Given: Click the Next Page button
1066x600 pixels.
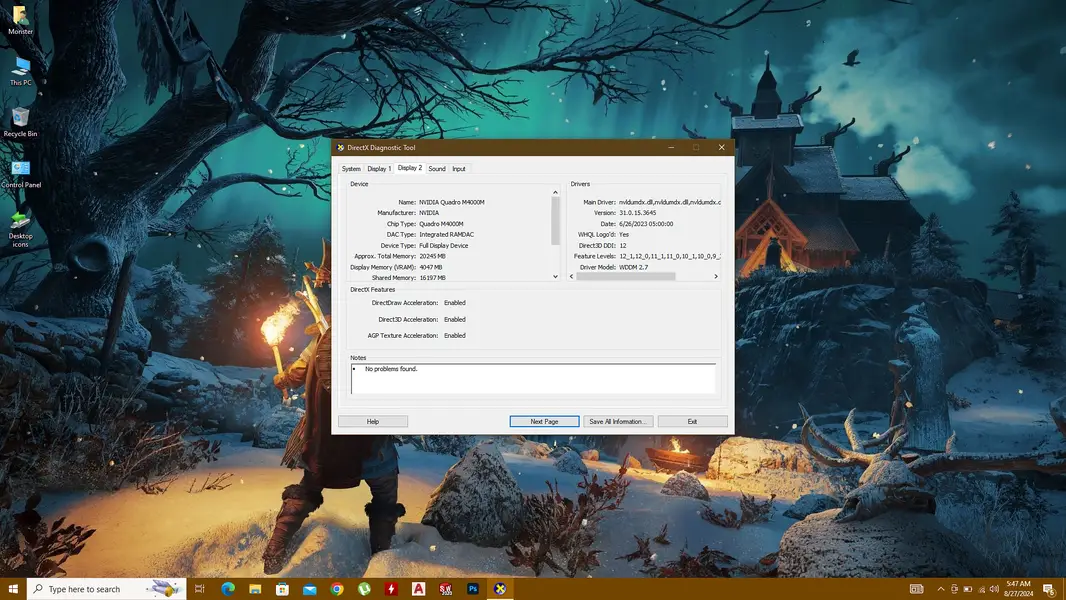Looking at the screenshot, I should [544, 421].
